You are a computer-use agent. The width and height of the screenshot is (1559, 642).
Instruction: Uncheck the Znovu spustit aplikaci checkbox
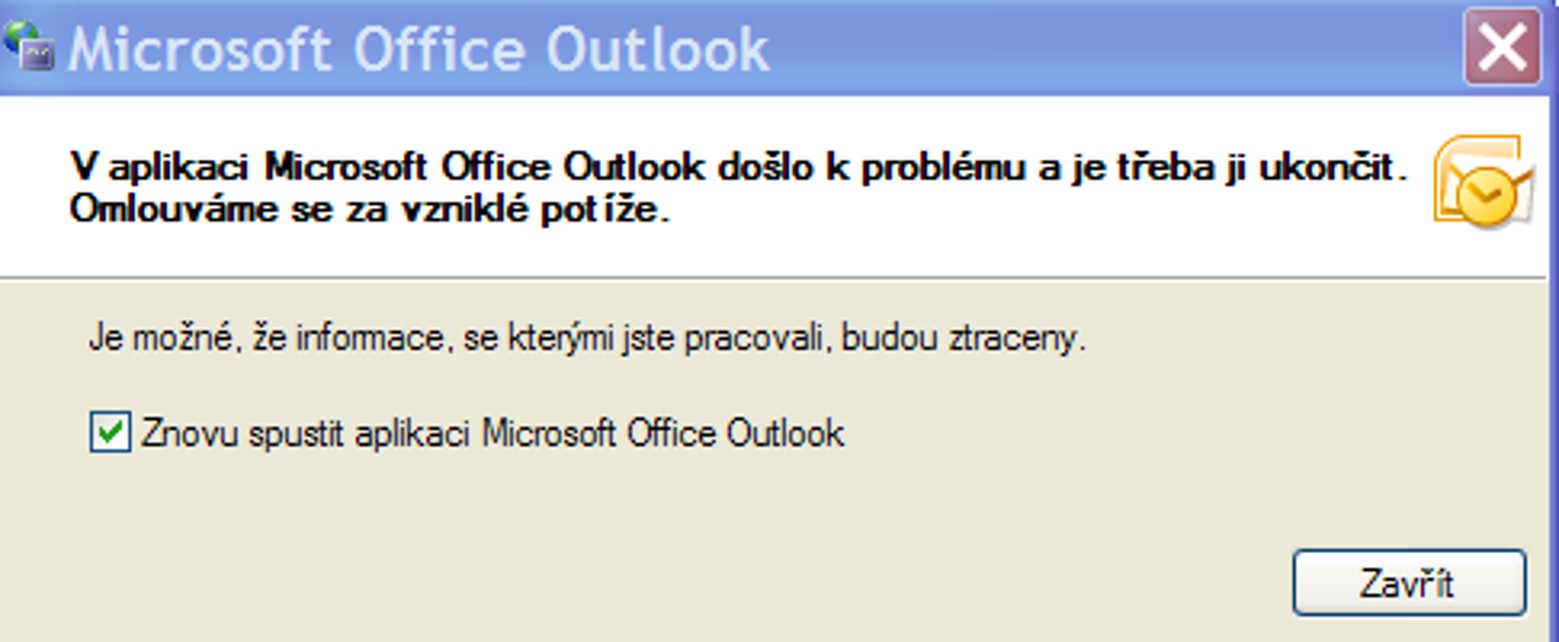click(x=110, y=434)
